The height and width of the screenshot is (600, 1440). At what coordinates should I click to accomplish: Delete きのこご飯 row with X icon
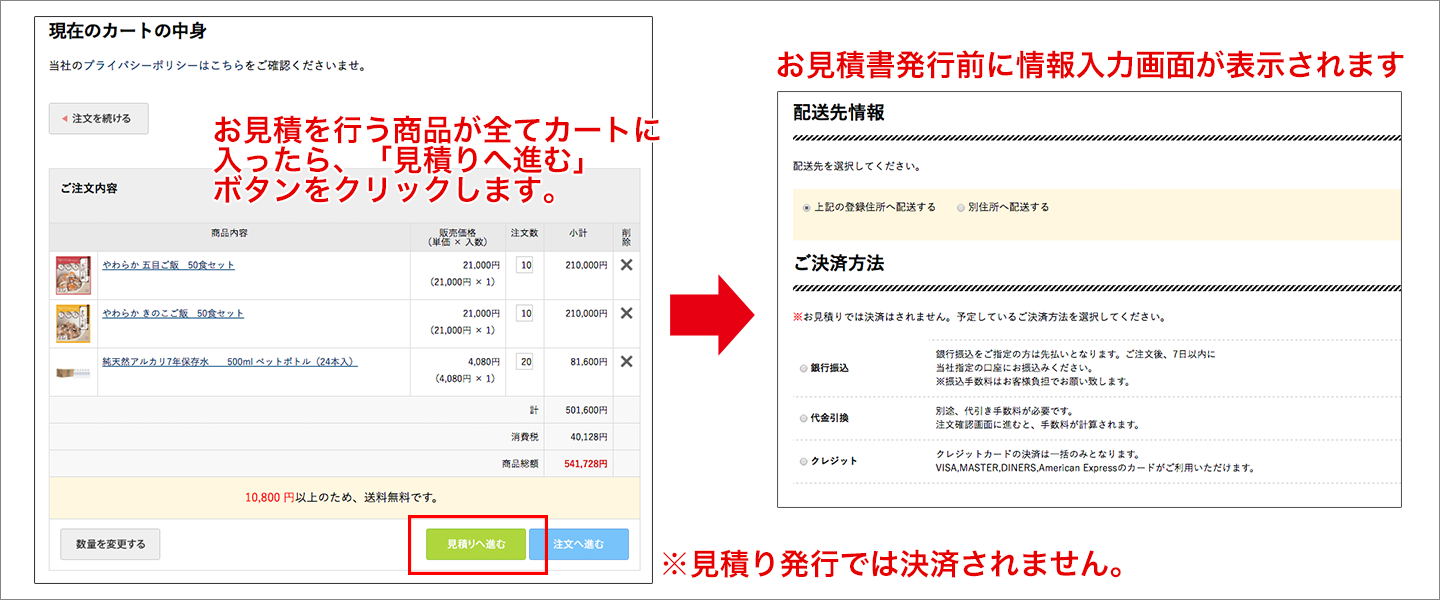627,313
